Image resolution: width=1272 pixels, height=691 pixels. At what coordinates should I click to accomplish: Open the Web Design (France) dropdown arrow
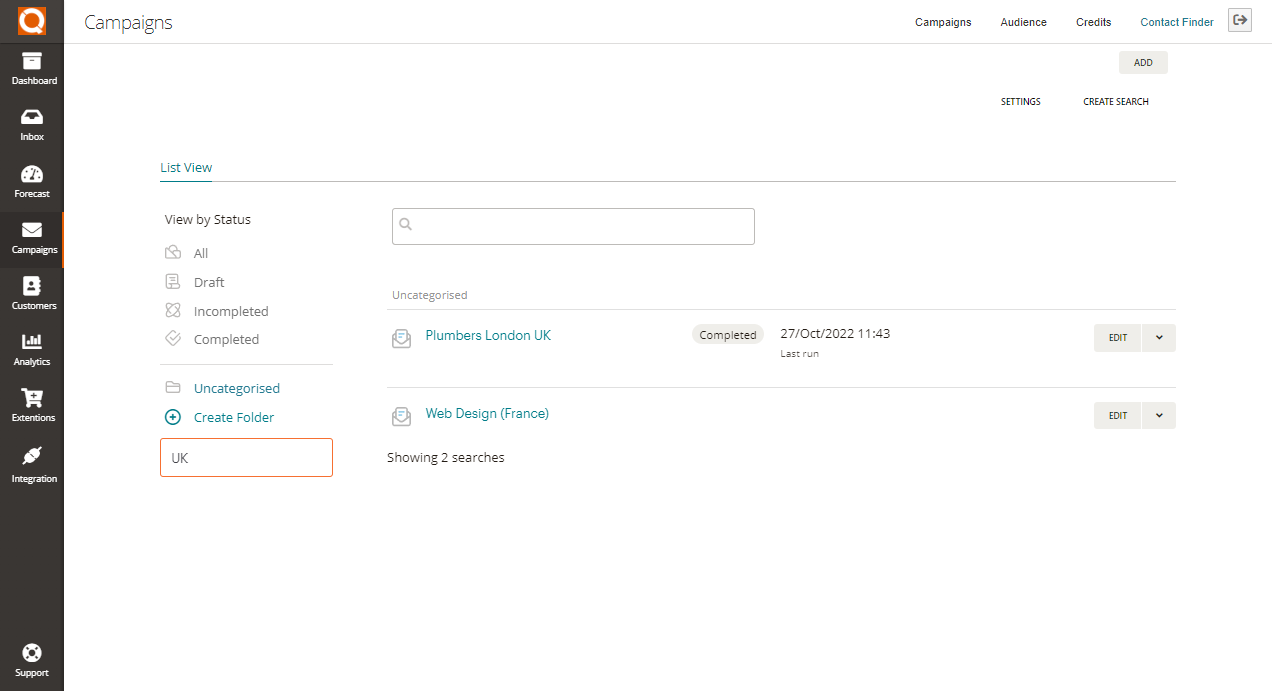click(x=1158, y=415)
